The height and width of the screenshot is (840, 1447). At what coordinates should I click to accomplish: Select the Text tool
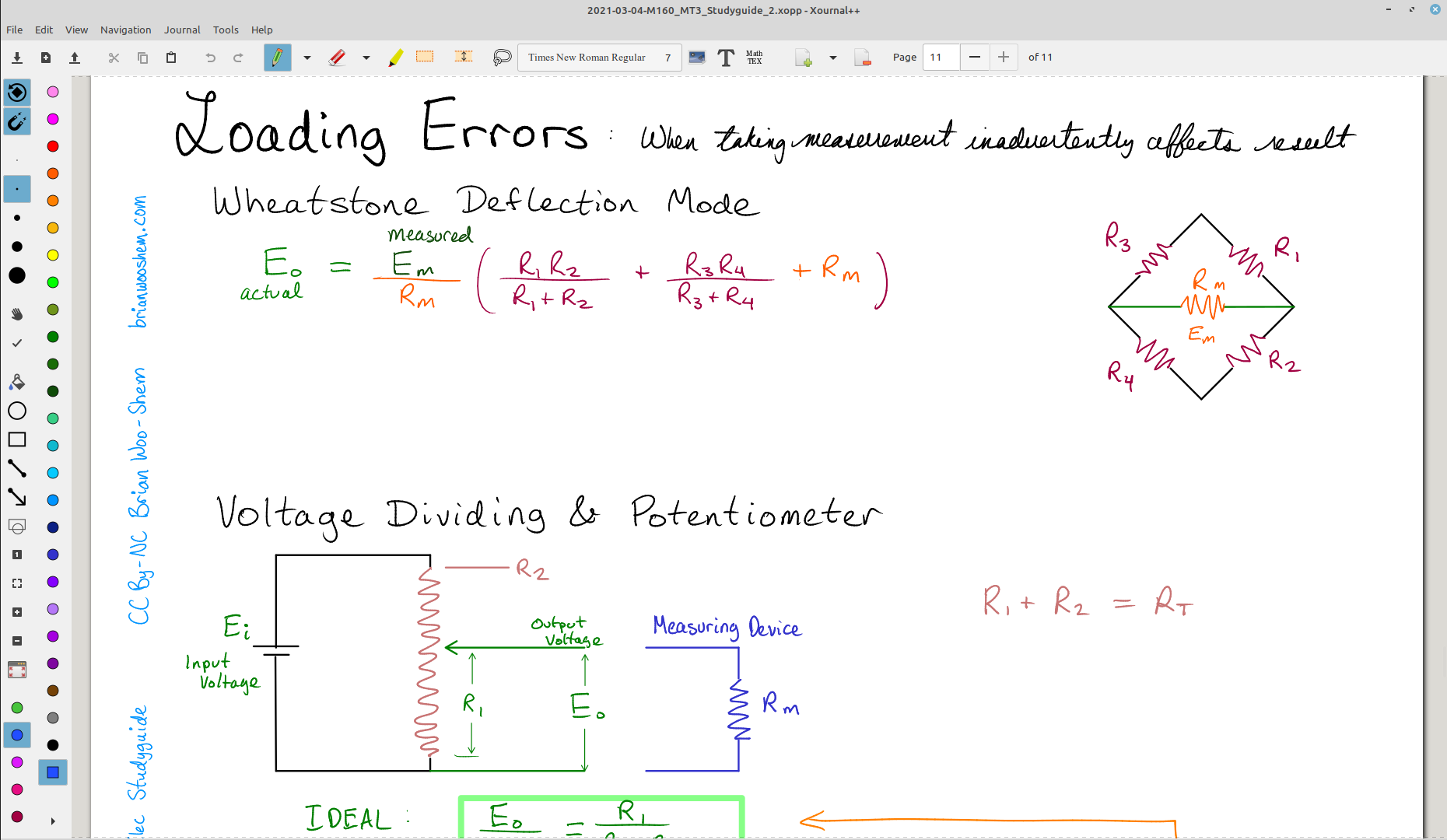[x=726, y=57]
